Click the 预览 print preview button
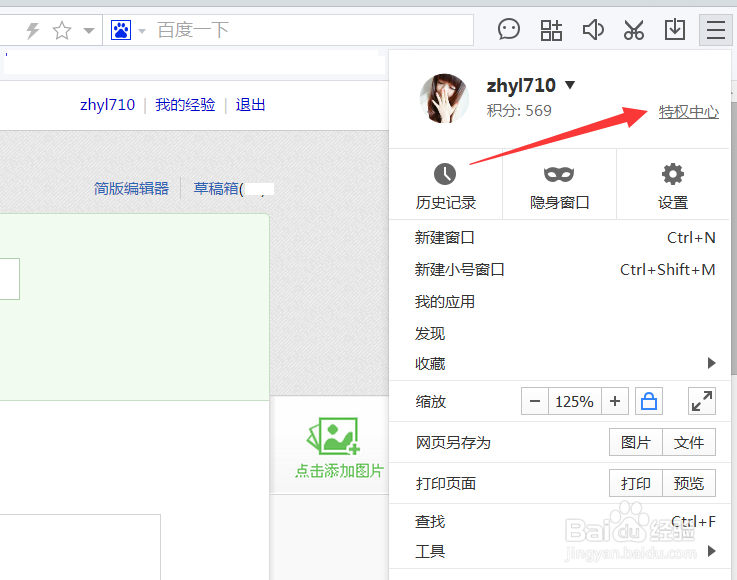Viewport: 737px width, 580px height. [689, 483]
